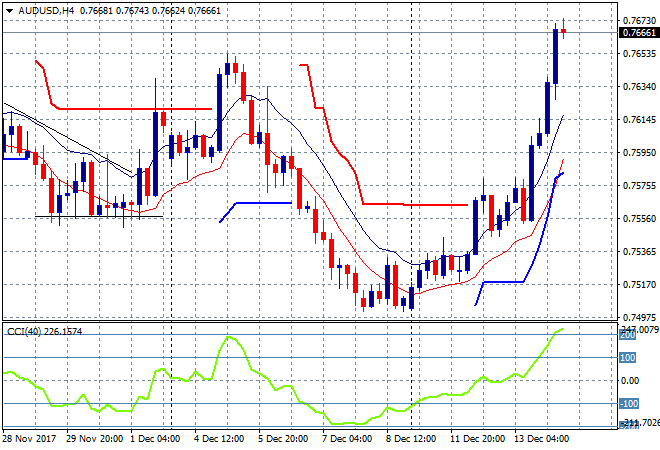Click the black horizontal support line near 0.75560
The width and height of the screenshot is (660, 450).
[x=99, y=216]
